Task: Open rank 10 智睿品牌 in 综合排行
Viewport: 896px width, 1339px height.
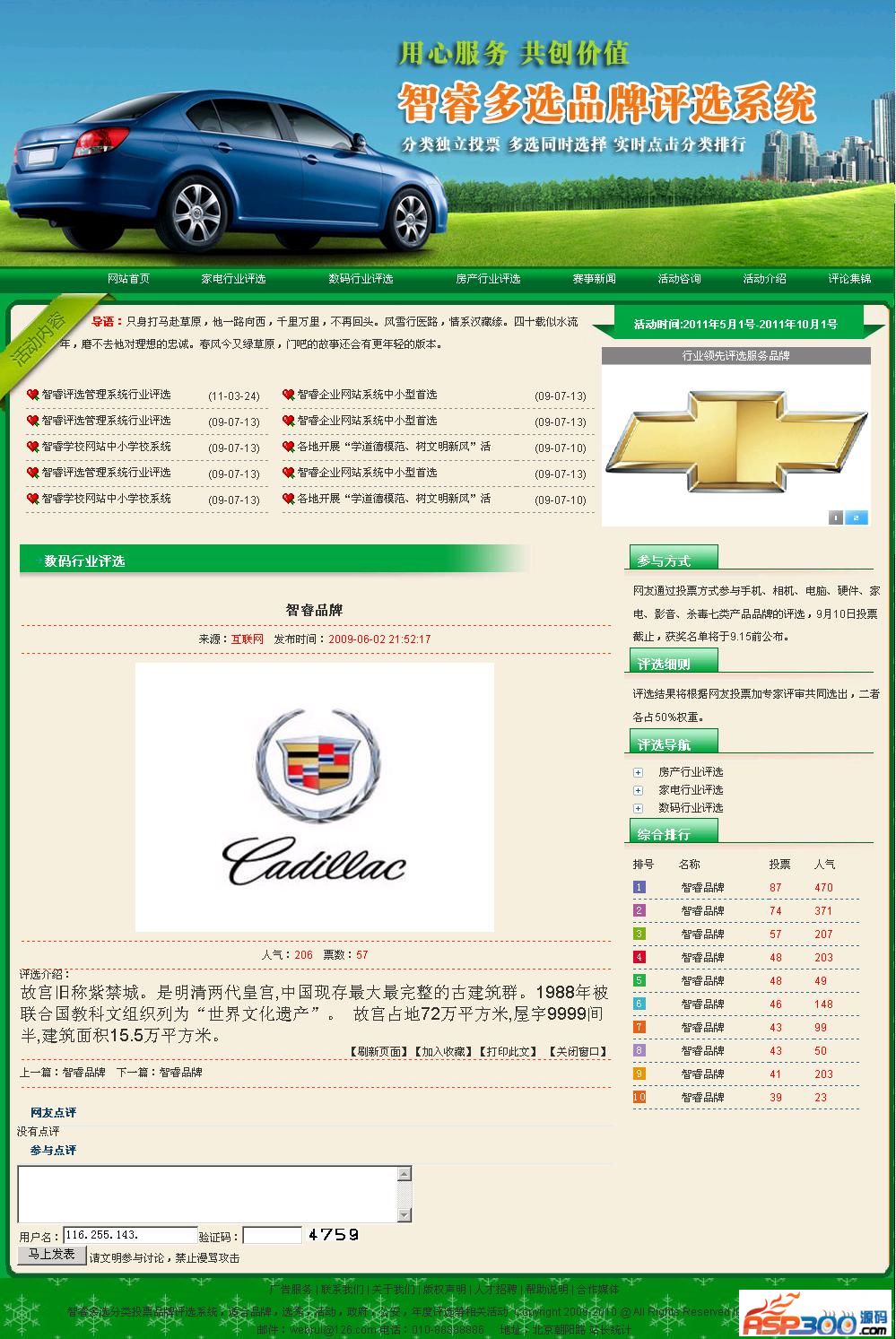Action: tap(702, 1098)
